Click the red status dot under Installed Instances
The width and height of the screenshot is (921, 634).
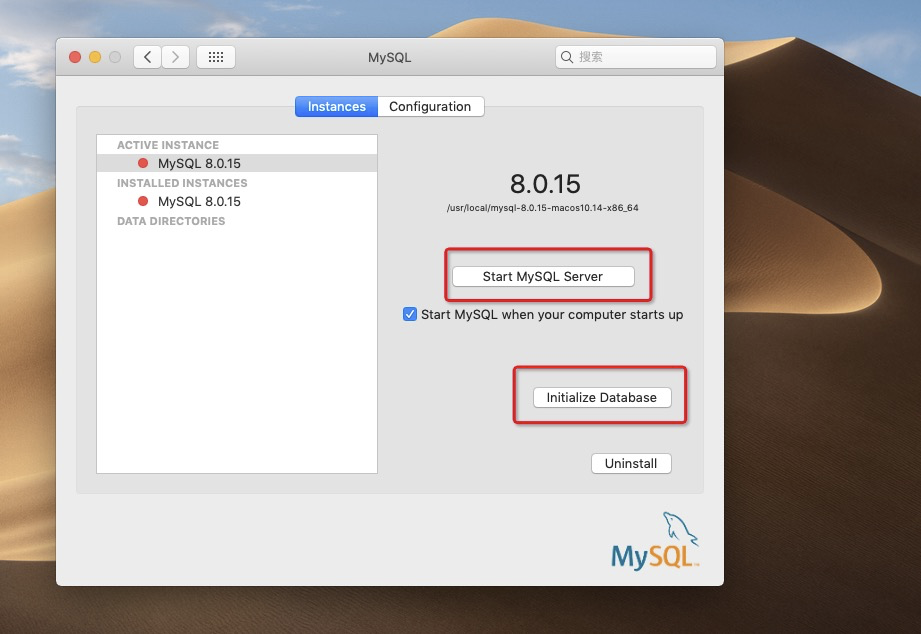(143, 201)
